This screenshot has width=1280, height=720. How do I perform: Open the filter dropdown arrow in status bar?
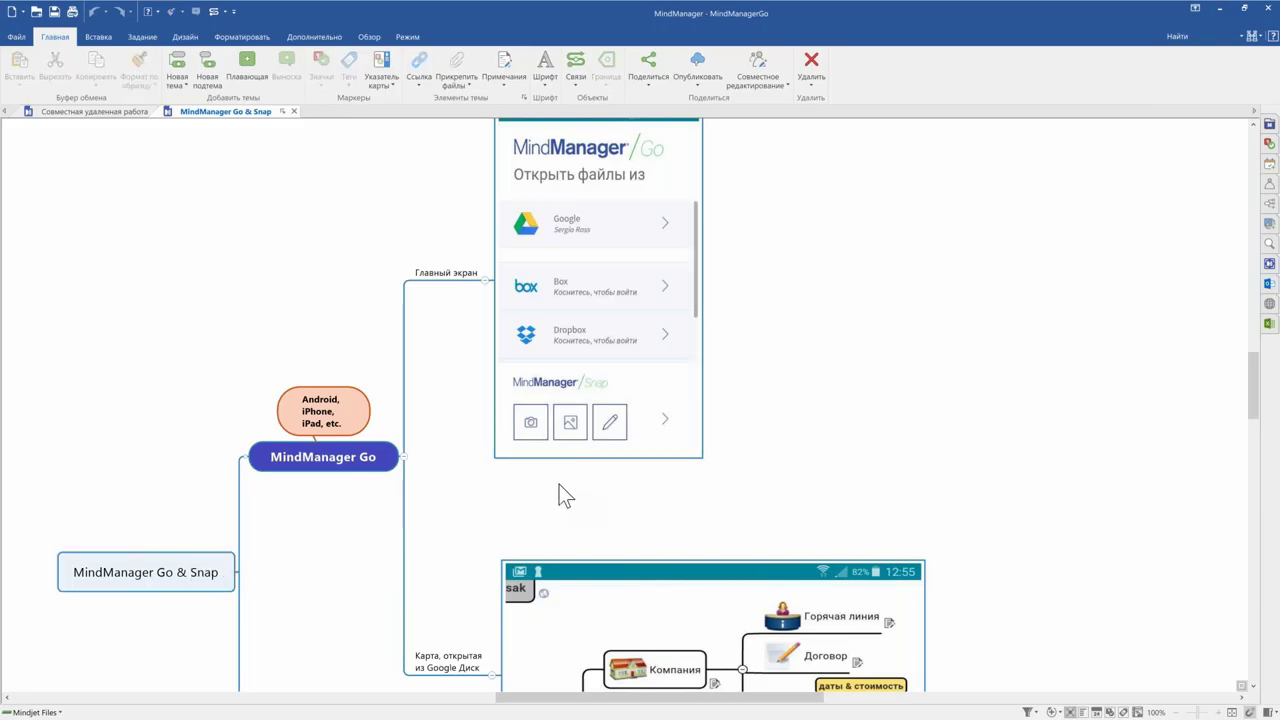click(1037, 712)
